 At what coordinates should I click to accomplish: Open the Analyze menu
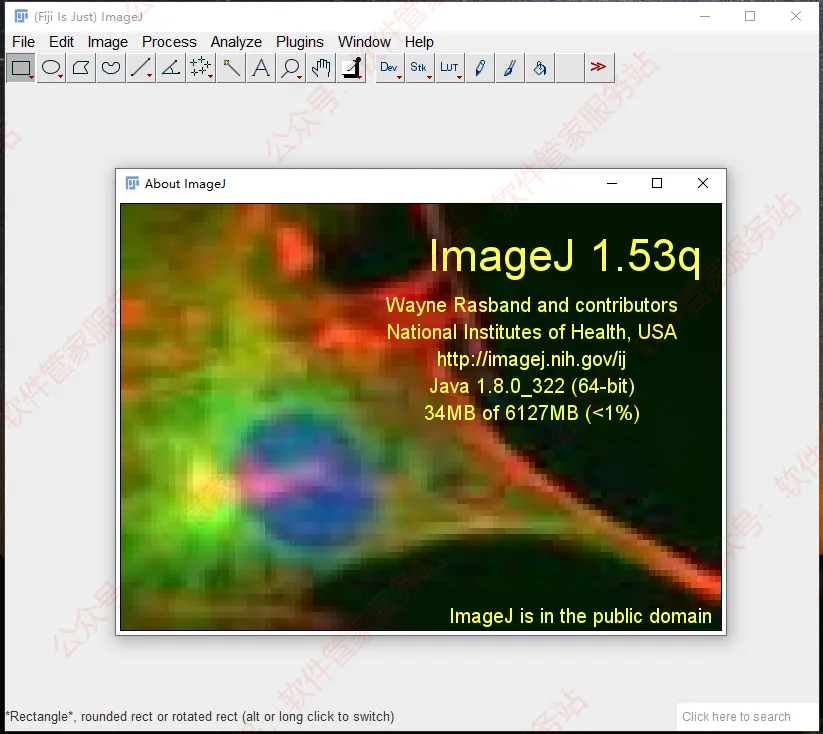point(236,42)
